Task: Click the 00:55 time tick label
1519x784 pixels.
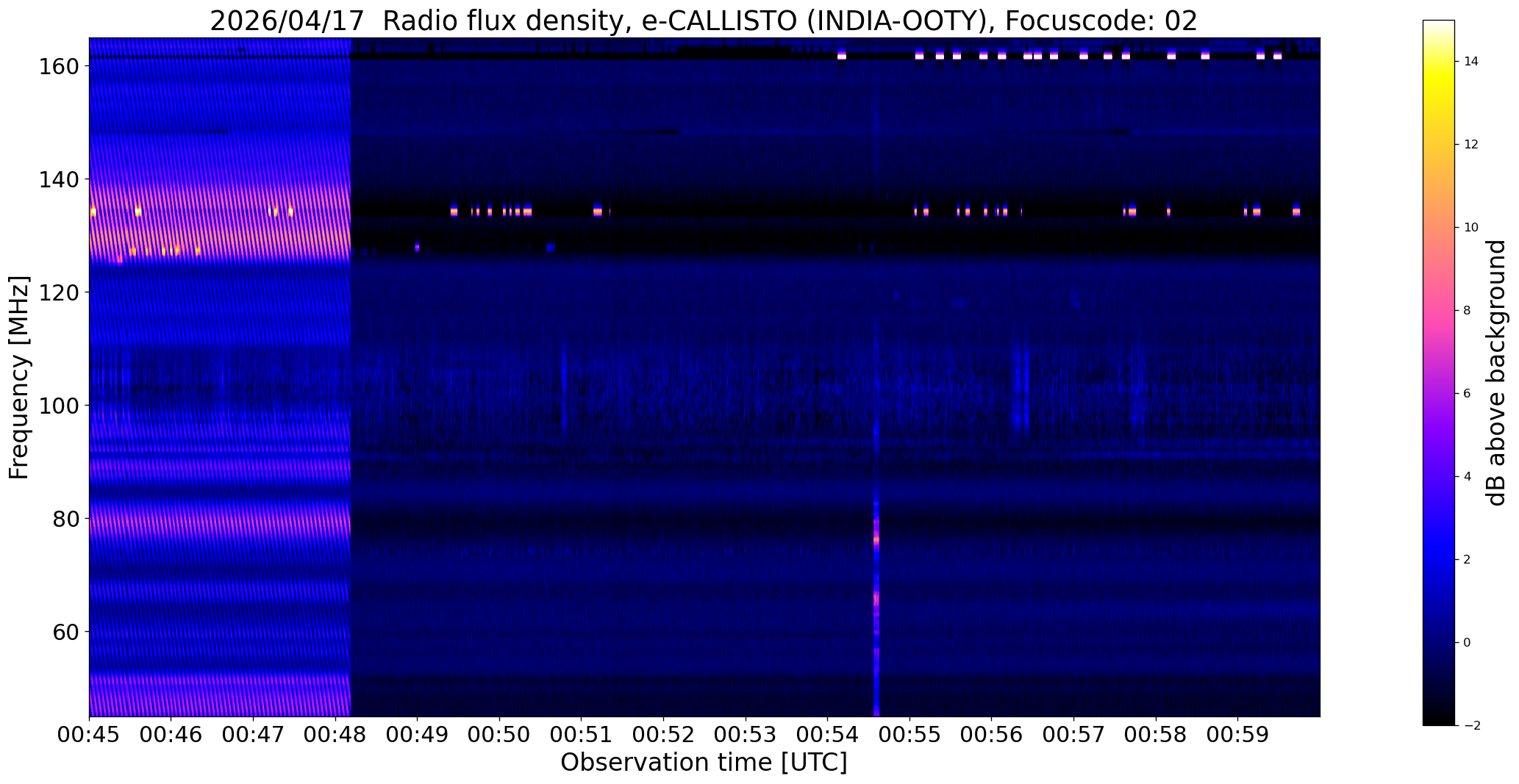Action: point(910,735)
